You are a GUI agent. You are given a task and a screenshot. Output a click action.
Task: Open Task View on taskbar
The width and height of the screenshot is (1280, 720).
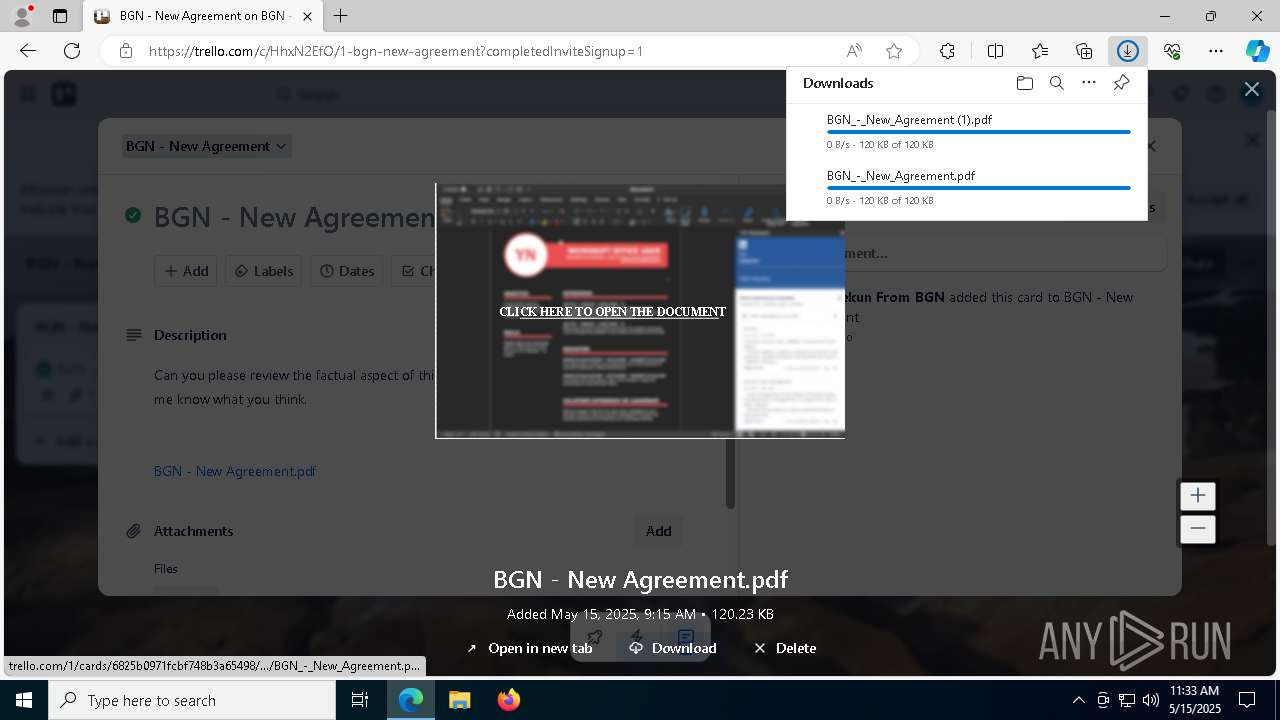(x=360, y=700)
